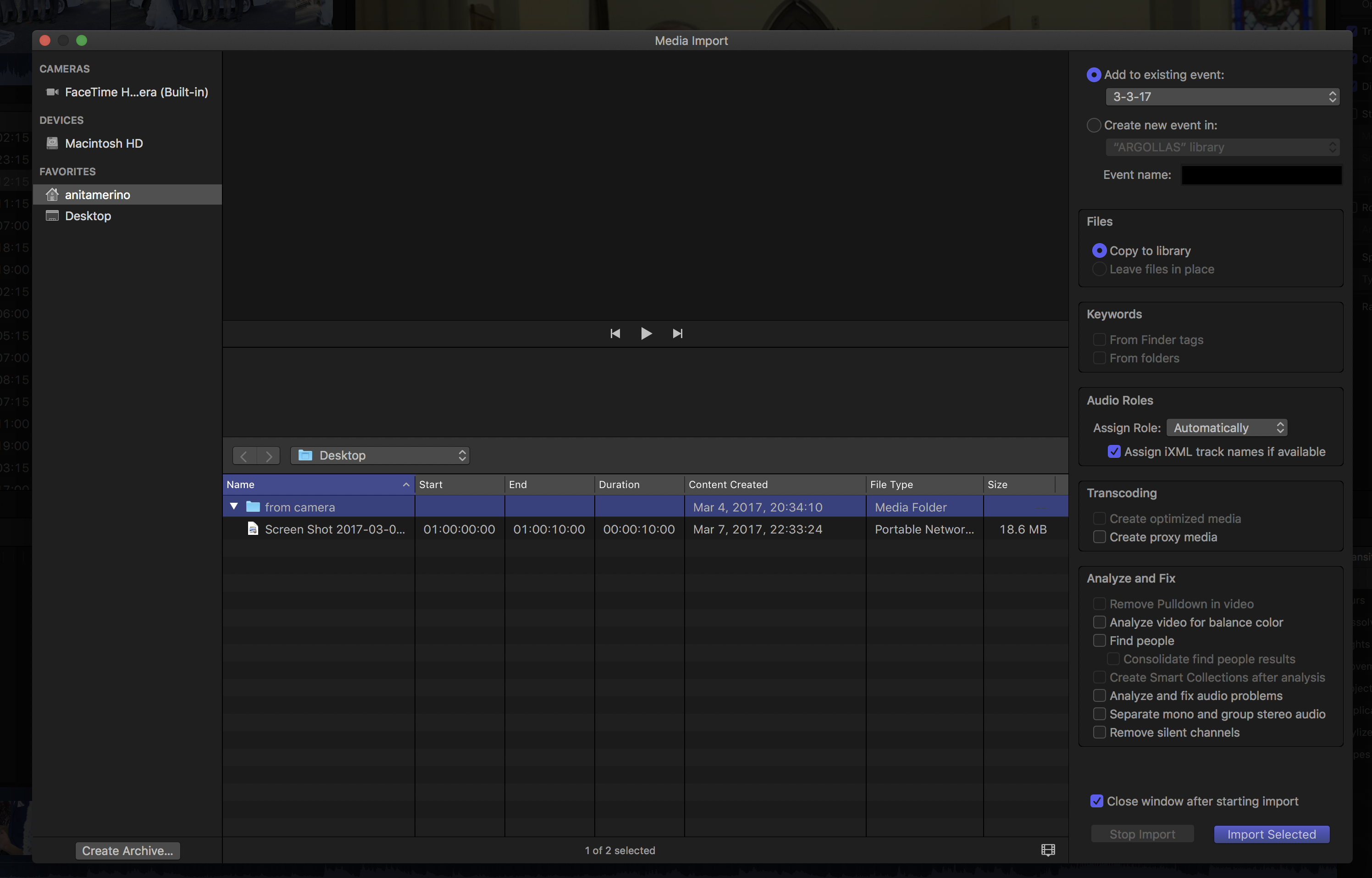Check the Find people option
Screen dimensions: 1372x878
1099,641
